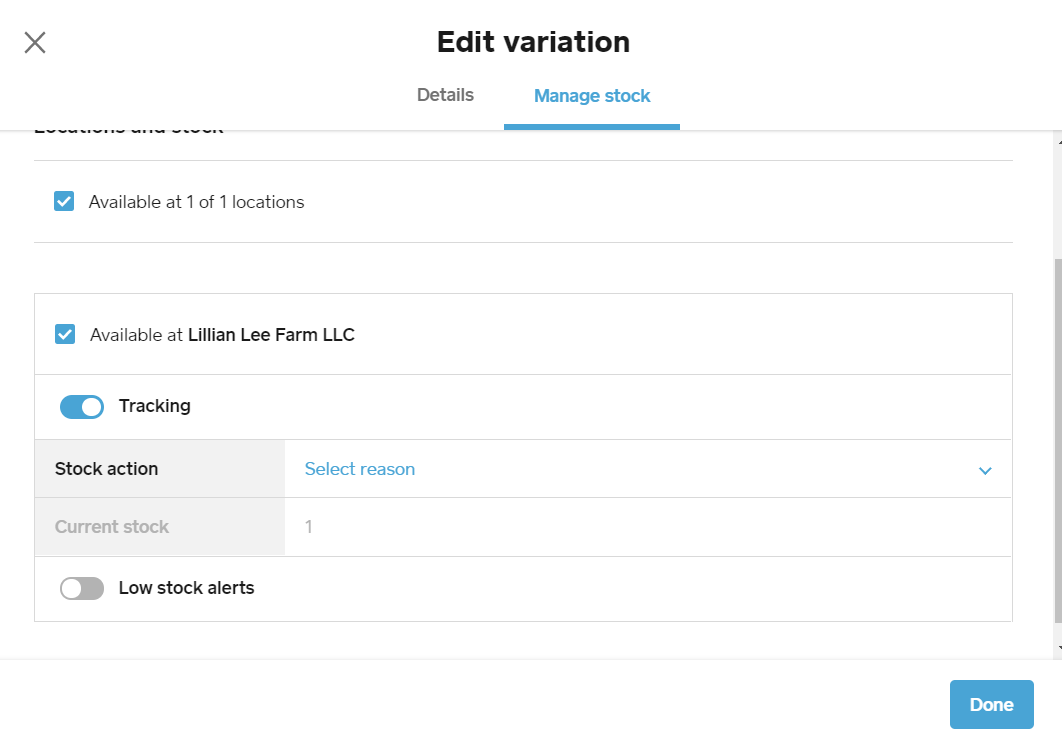
Task: Click the Done button
Action: 991,704
